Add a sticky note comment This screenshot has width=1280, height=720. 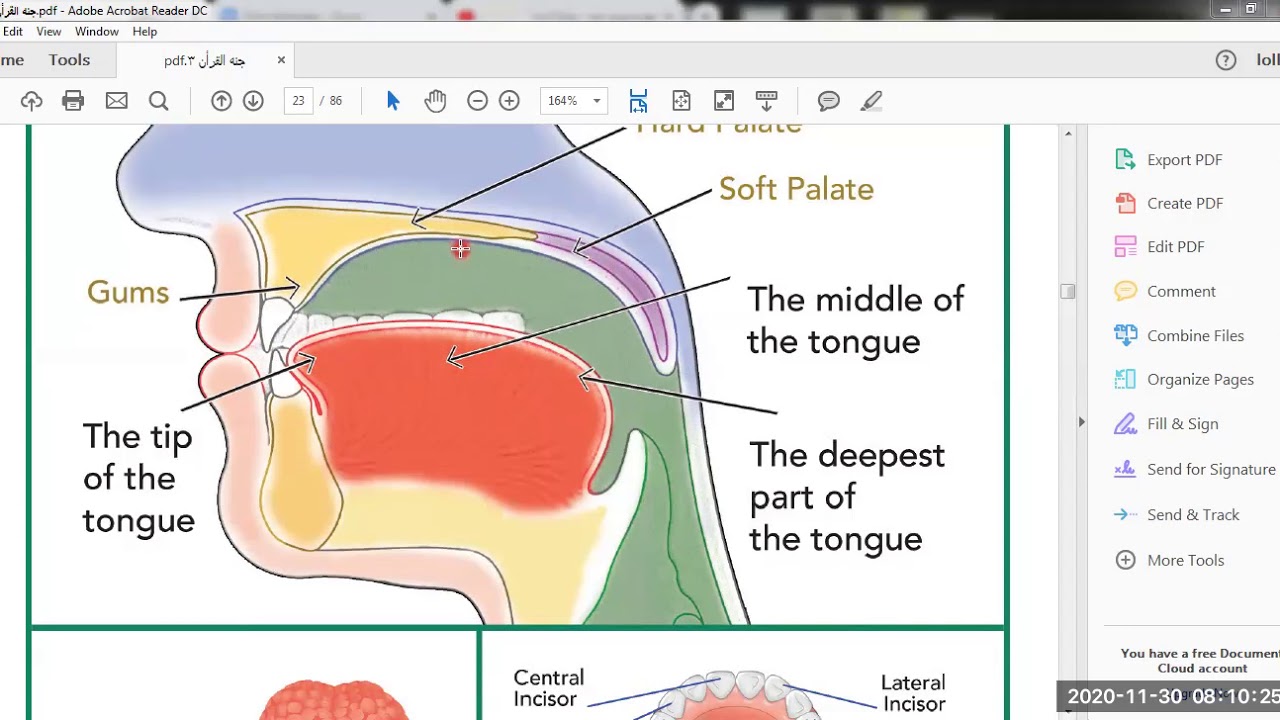point(828,101)
